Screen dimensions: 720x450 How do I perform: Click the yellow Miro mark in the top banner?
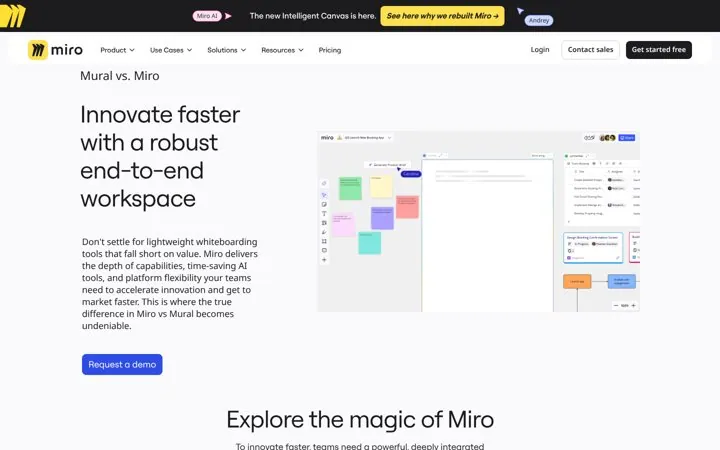click(x=12, y=16)
